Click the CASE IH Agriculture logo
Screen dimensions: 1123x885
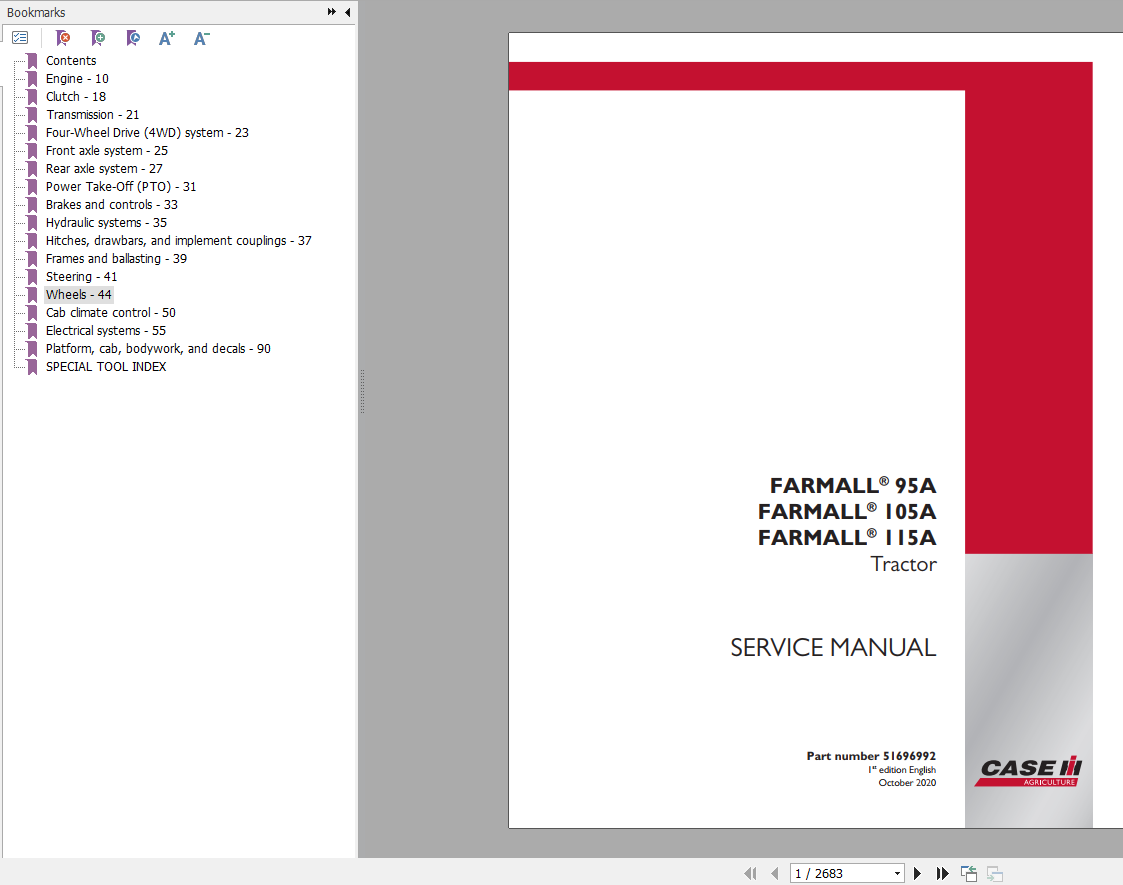coord(1029,771)
